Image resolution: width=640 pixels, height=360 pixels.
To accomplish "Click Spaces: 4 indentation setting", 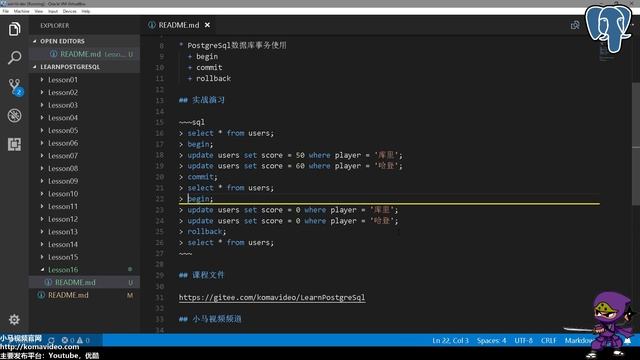I will tap(491, 340).
